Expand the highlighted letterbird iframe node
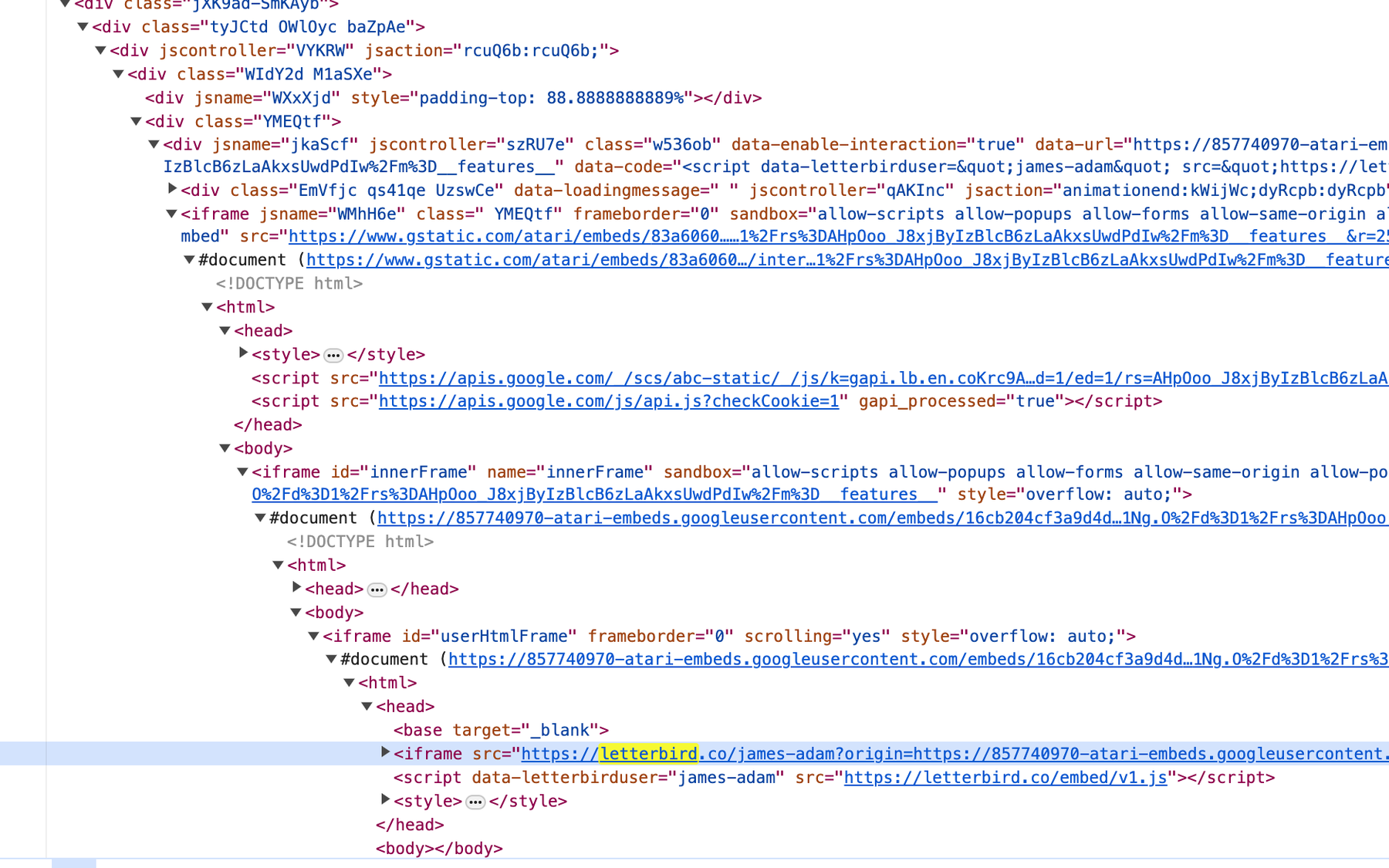This screenshot has width=1389, height=868. point(385,752)
